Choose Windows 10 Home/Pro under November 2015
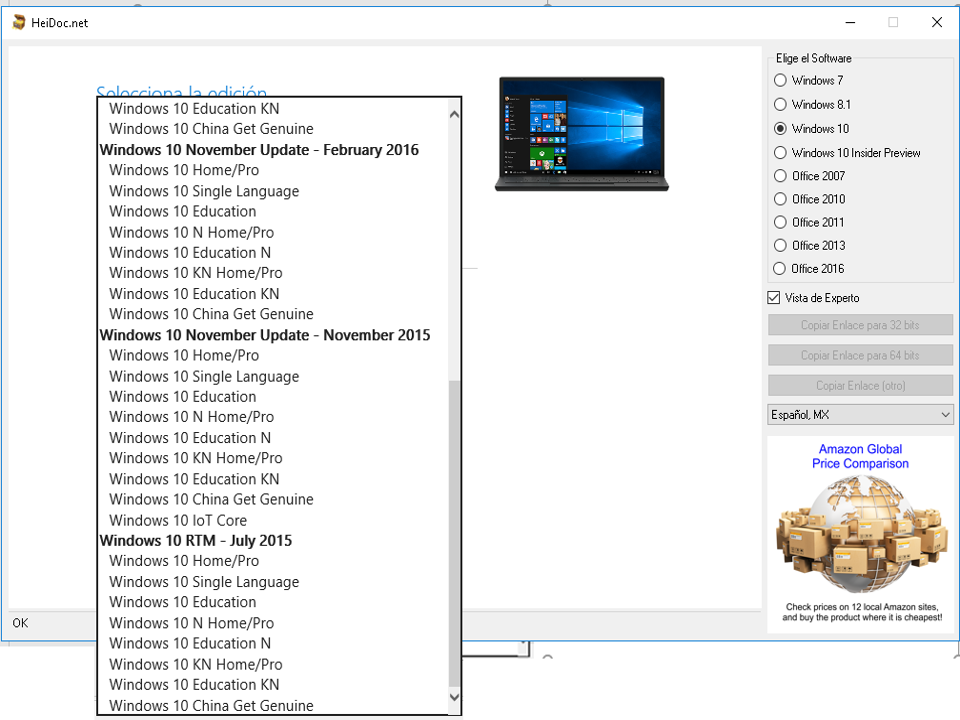Image resolution: width=960 pixels, height=720 pixels. tap(184, 356)
